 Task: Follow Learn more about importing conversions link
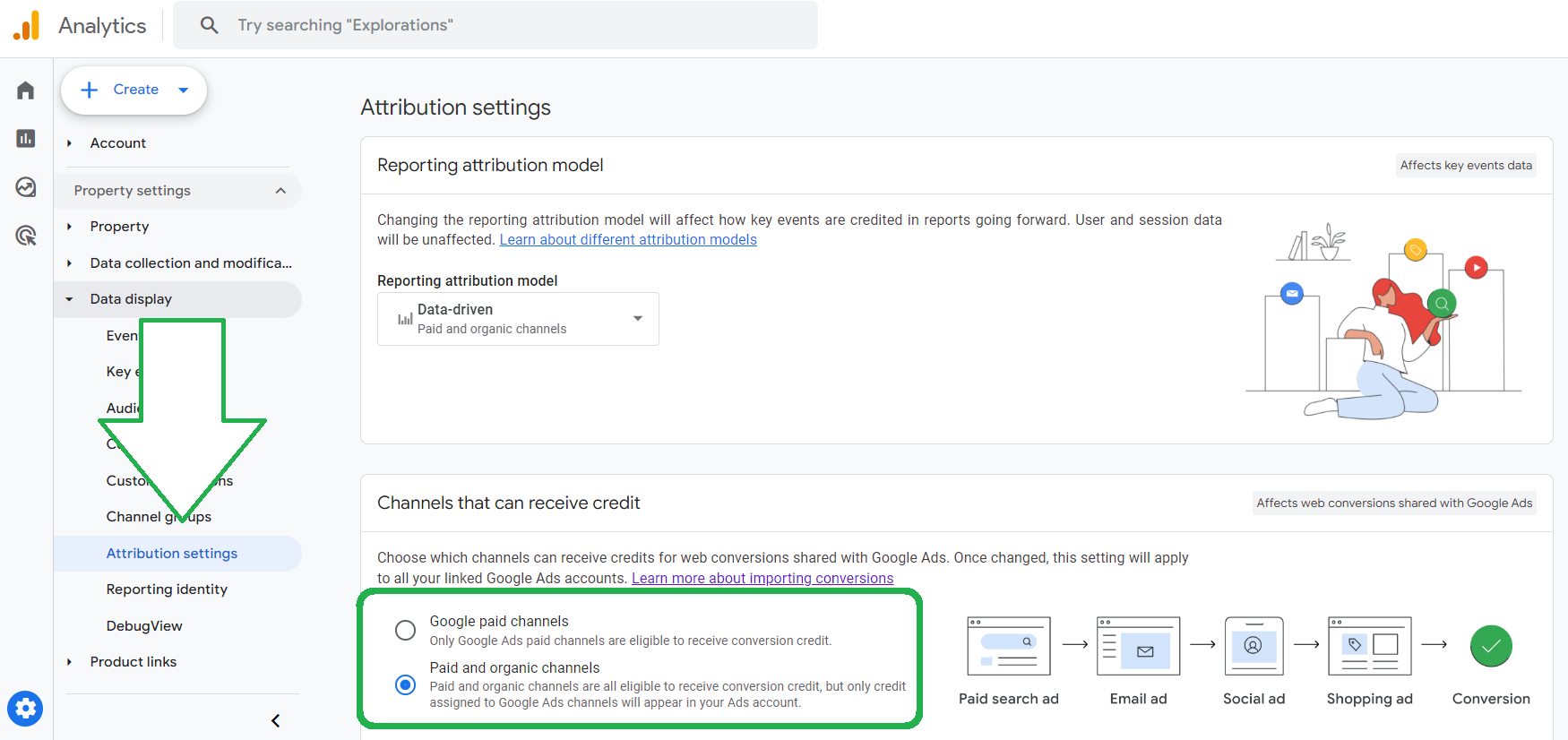point(762,579)
